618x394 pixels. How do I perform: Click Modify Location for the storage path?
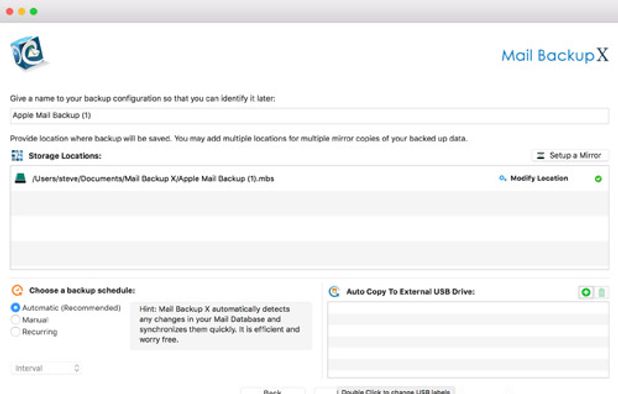tap(539, 178)
